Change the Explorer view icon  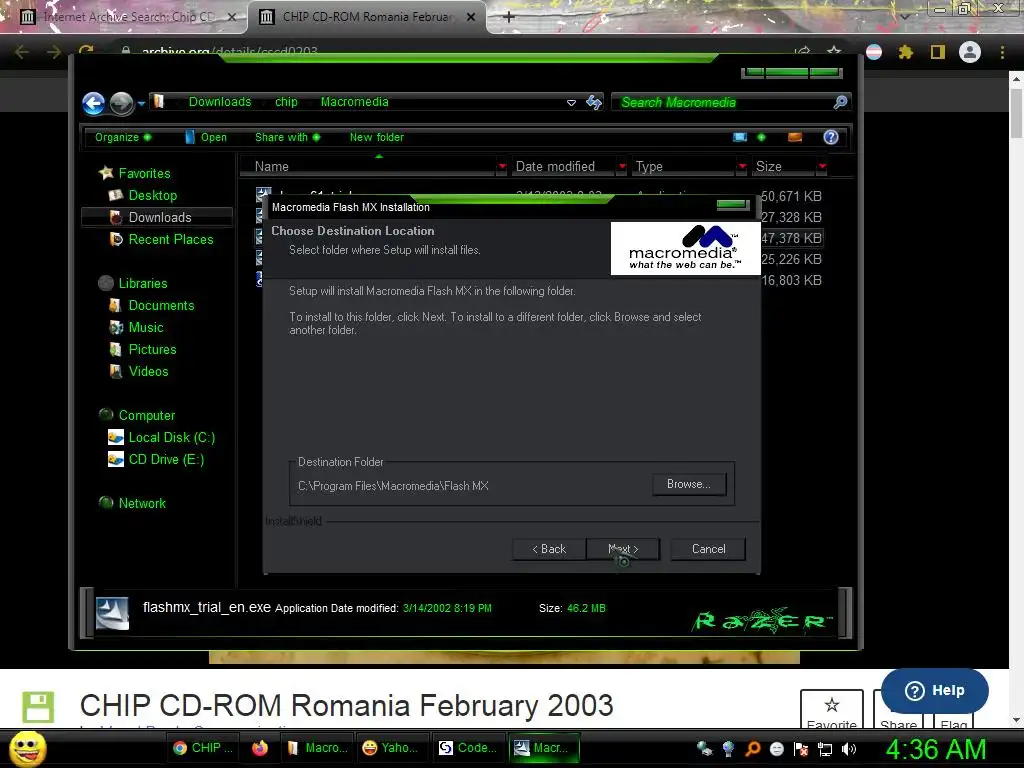(740, 137)
